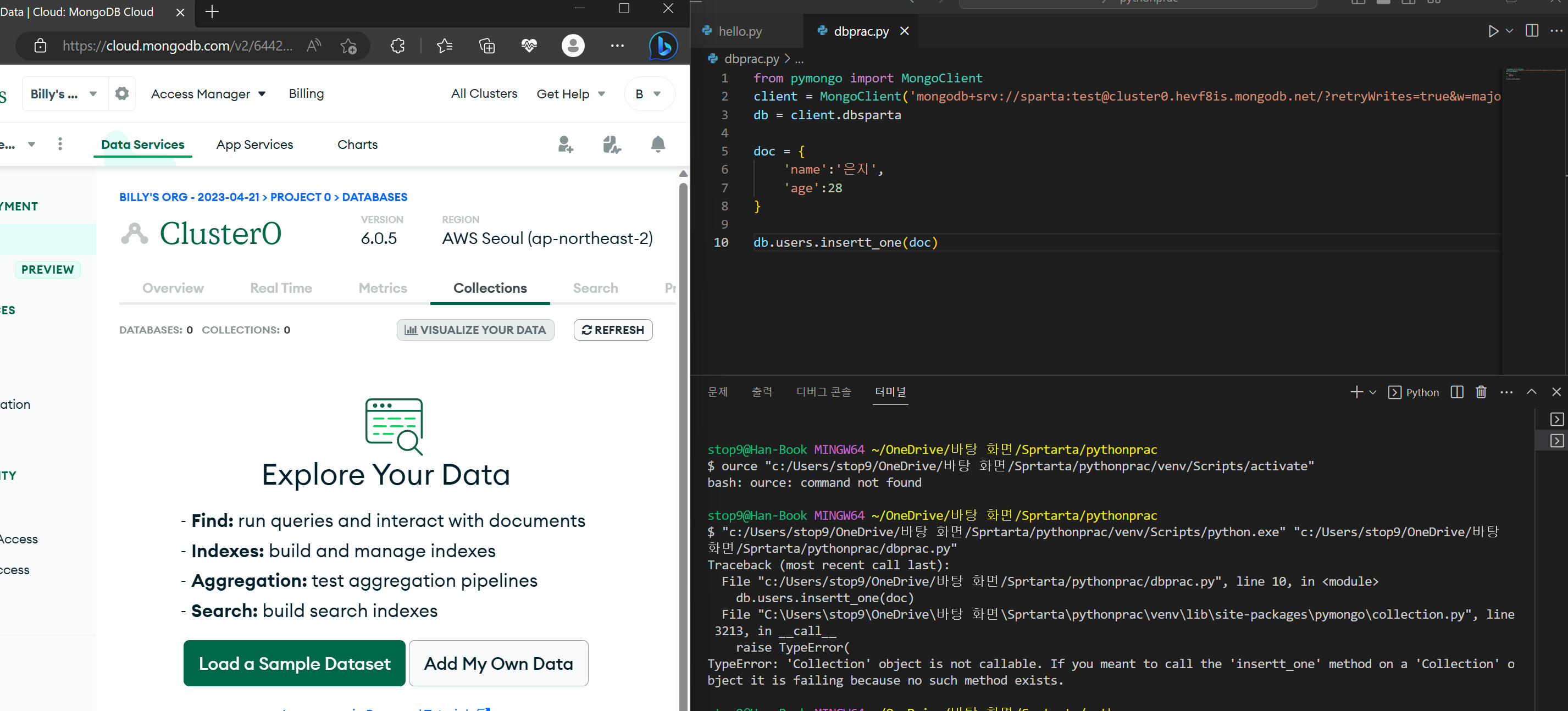Open the cluster Overview tab
1568x711 pixels.
click(x=173, y=288)
